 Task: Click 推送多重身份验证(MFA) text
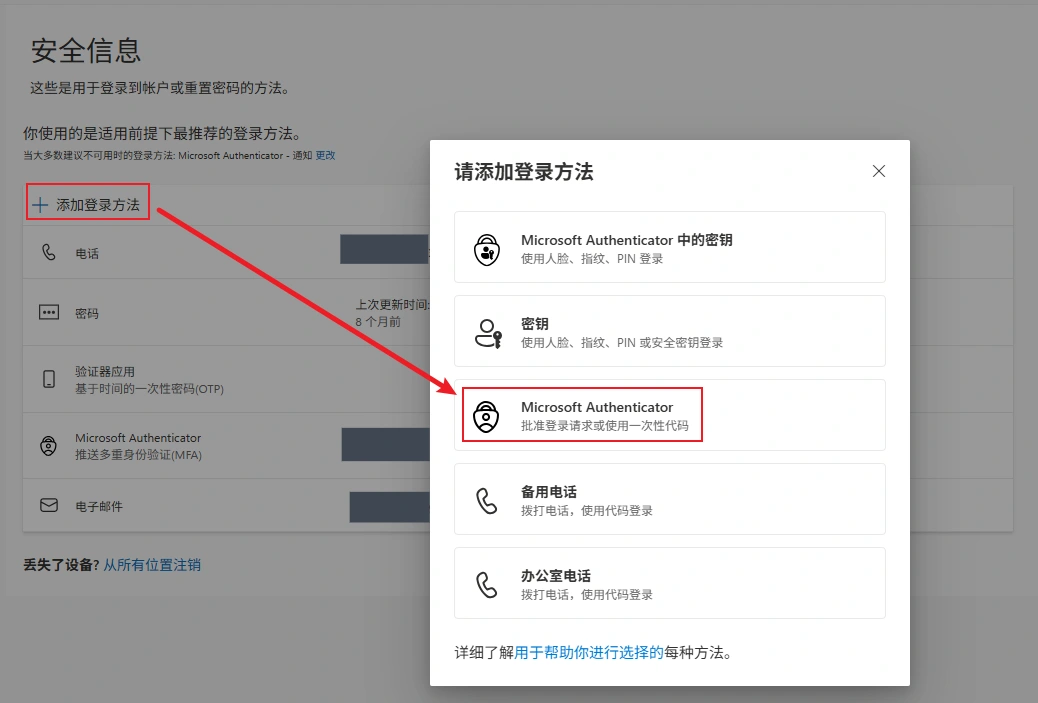click(x=138, y=455)
